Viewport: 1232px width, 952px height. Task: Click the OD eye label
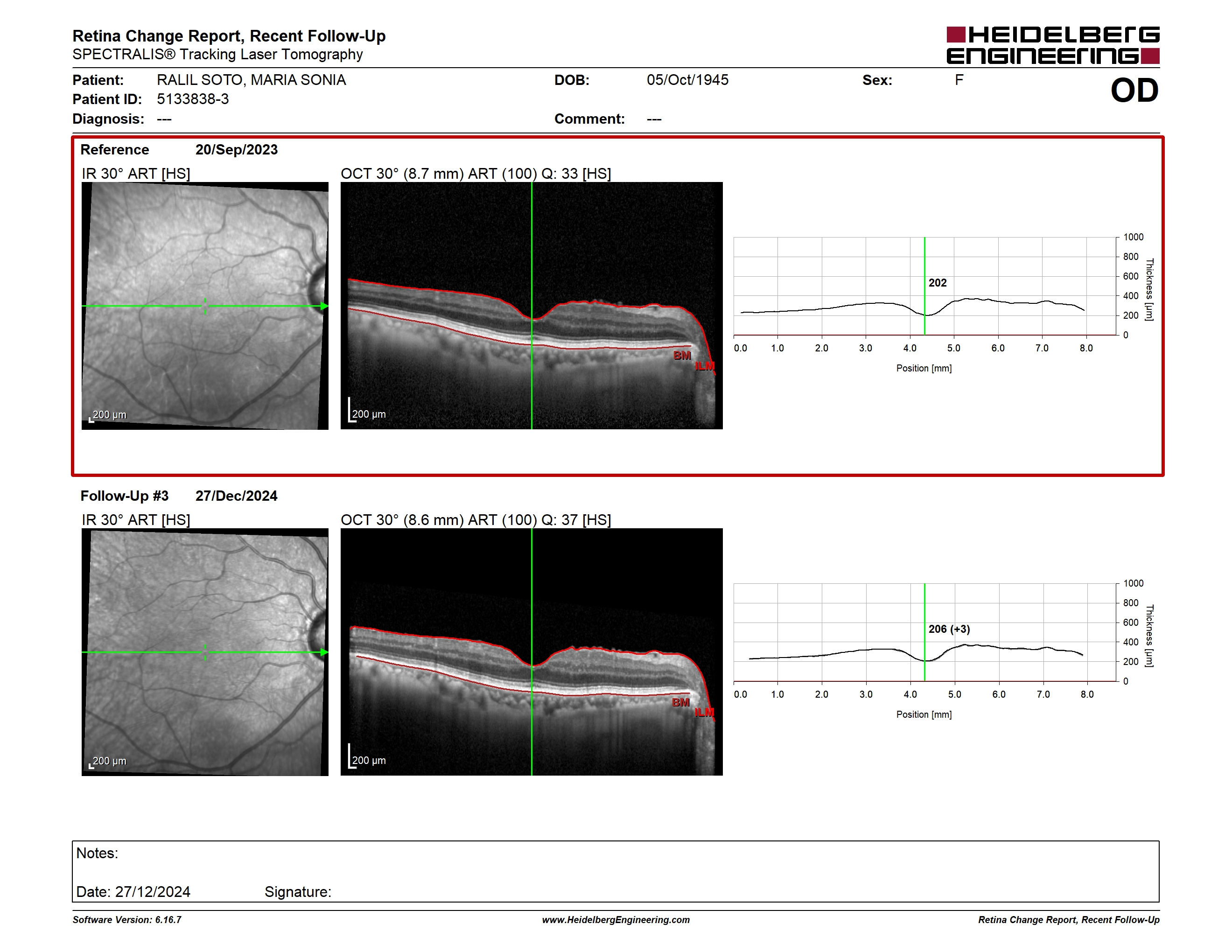[1134, 90]
